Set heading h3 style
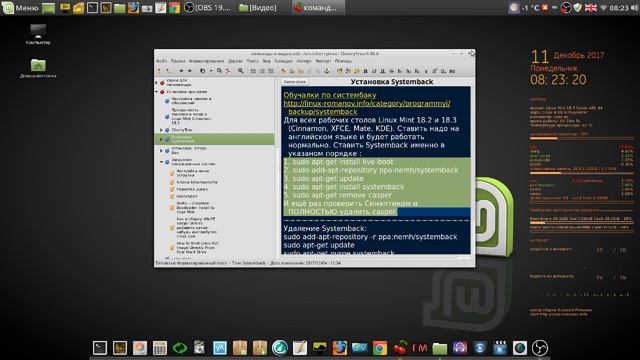 point(417,71)
